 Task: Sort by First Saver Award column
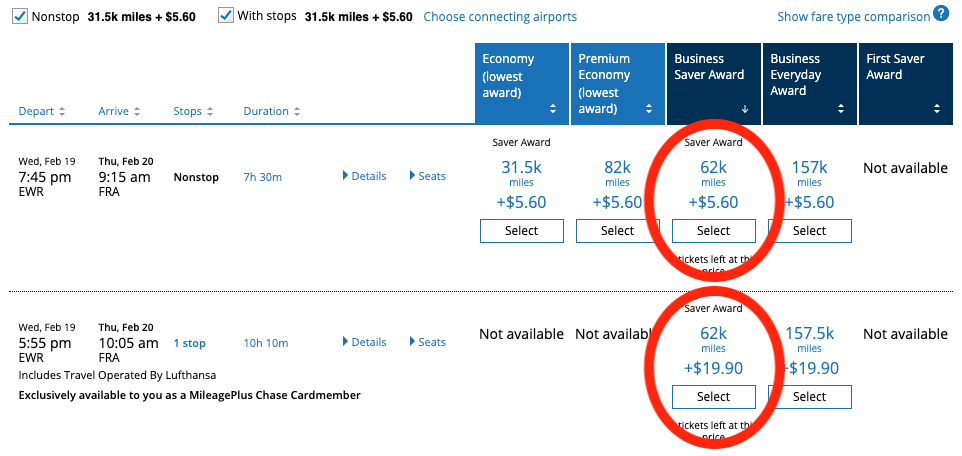tap(906, 84)
